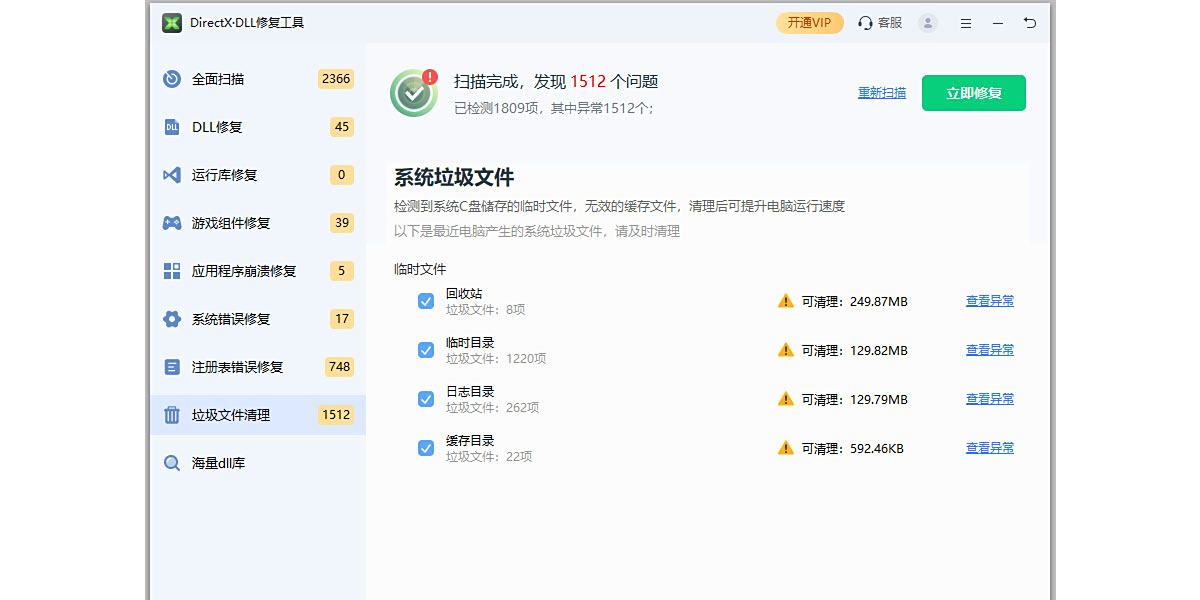
Task: Select the DLL修复 icon in sidebar
Action: 172,127
